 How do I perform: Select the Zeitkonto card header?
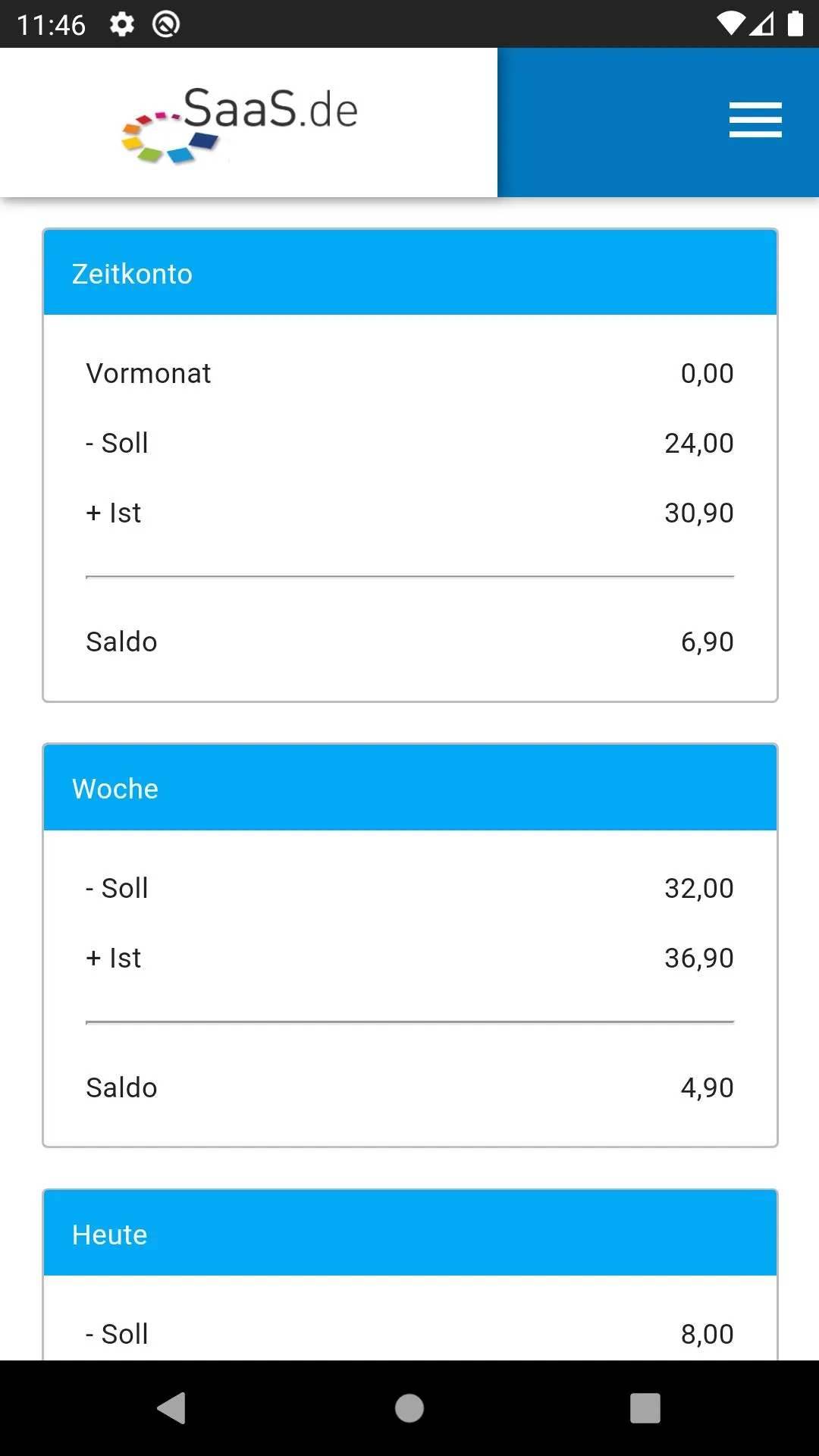tap(410, 273)
